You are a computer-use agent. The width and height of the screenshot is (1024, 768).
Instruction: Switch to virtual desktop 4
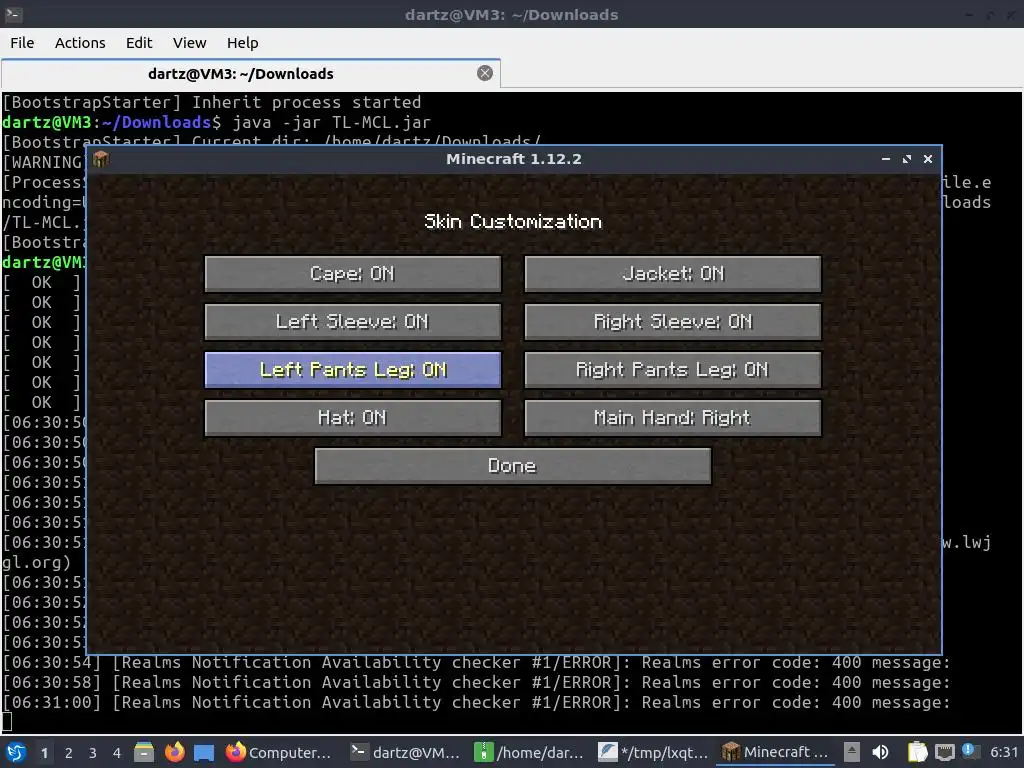pos(117,753)
